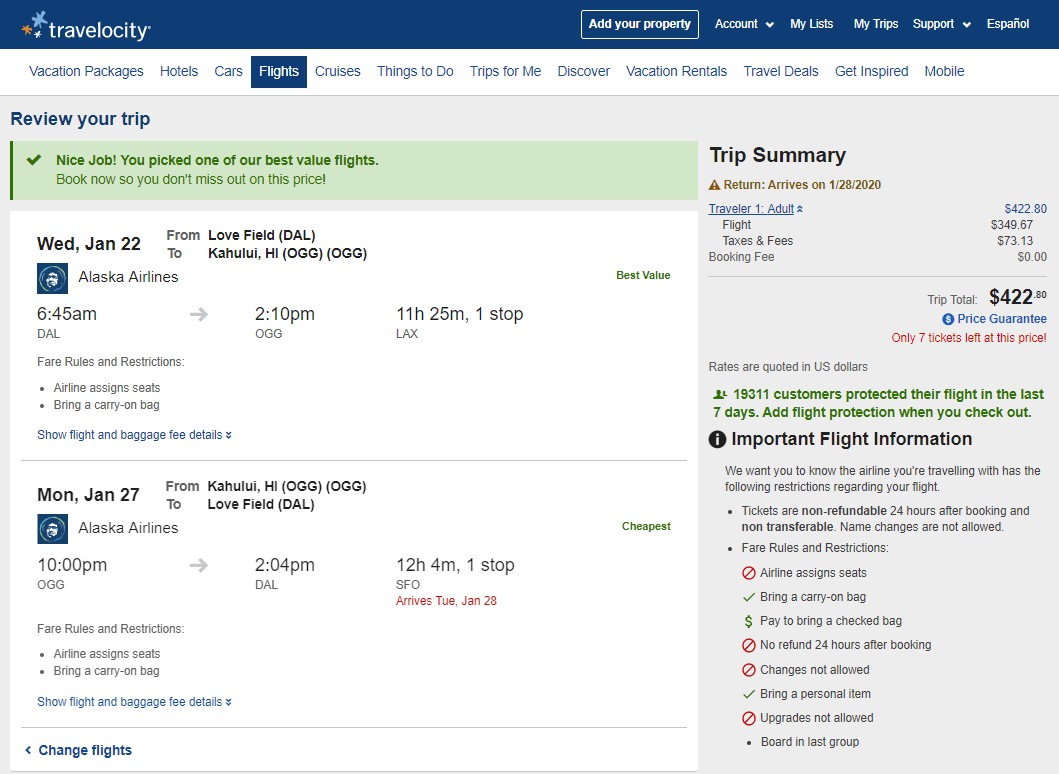
Task: Click the Trip Total $422.80 amount
Action: (1018, 297)
